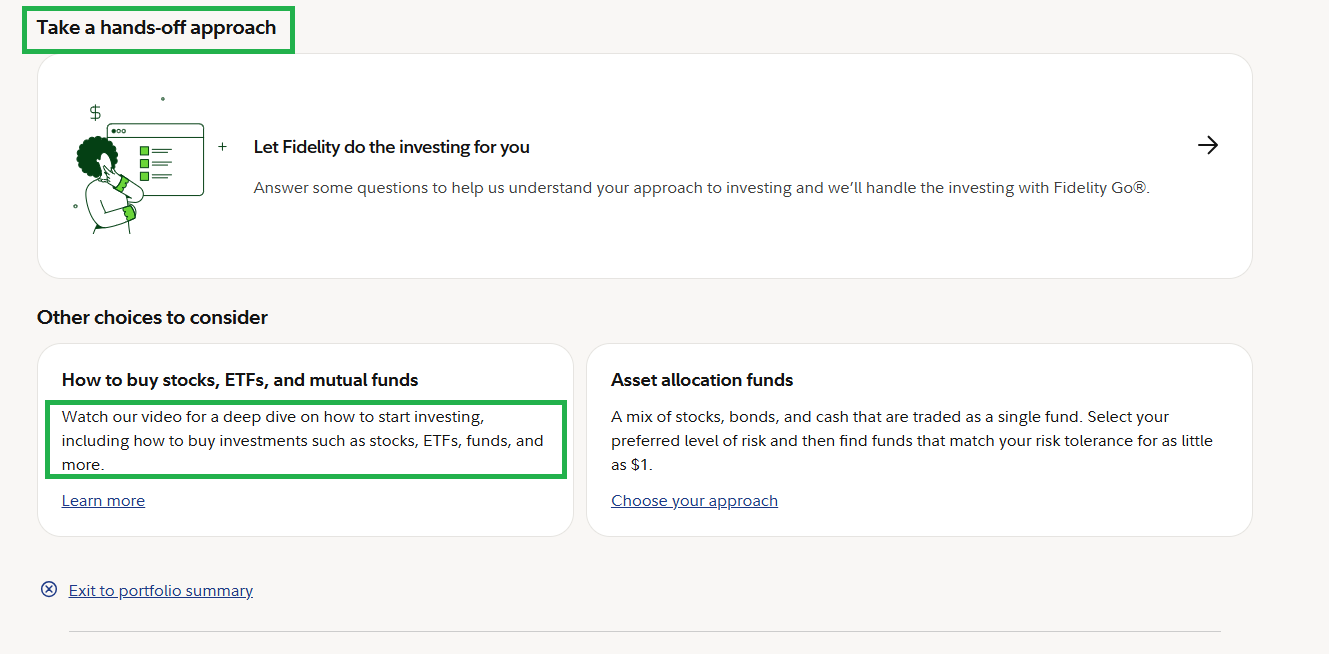Screen dimensions: 1329x654
Task: Select Let Fidelity do the investing for you
Action: tap(392, 147)
